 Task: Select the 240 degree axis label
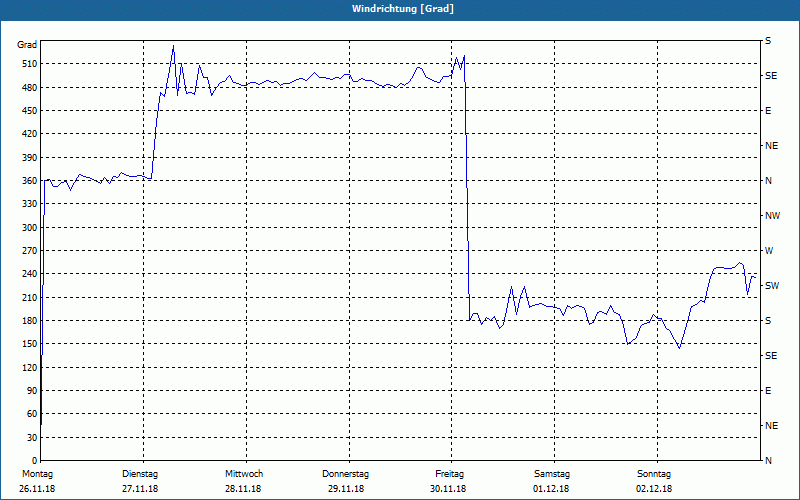pyautogui.click(x=30, y=274)
